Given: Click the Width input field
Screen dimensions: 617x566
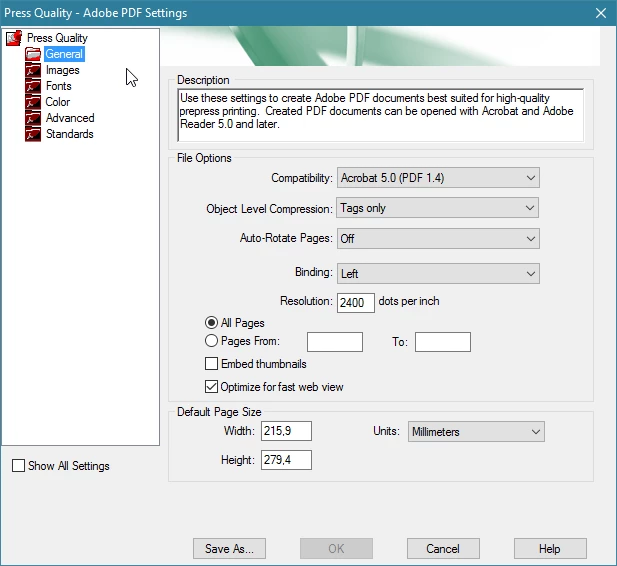Looking at the screenshot, I should point(286,431).
